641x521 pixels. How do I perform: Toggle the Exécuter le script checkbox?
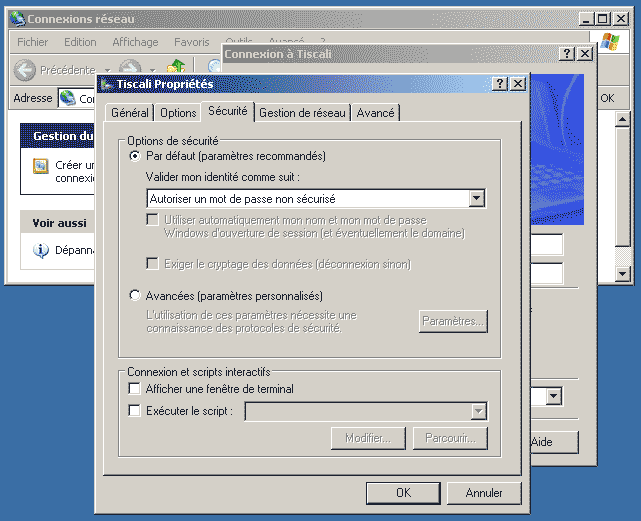(x=134, y=410)
